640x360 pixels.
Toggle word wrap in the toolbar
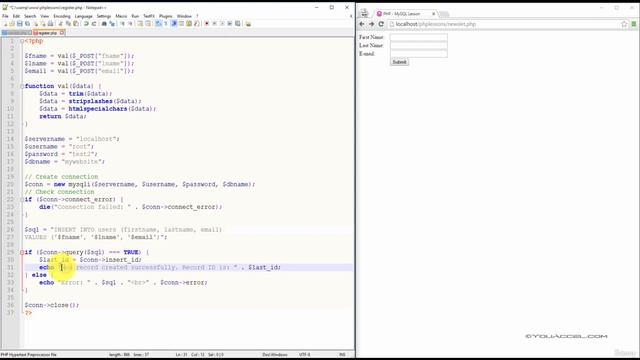tap(158, 24)
